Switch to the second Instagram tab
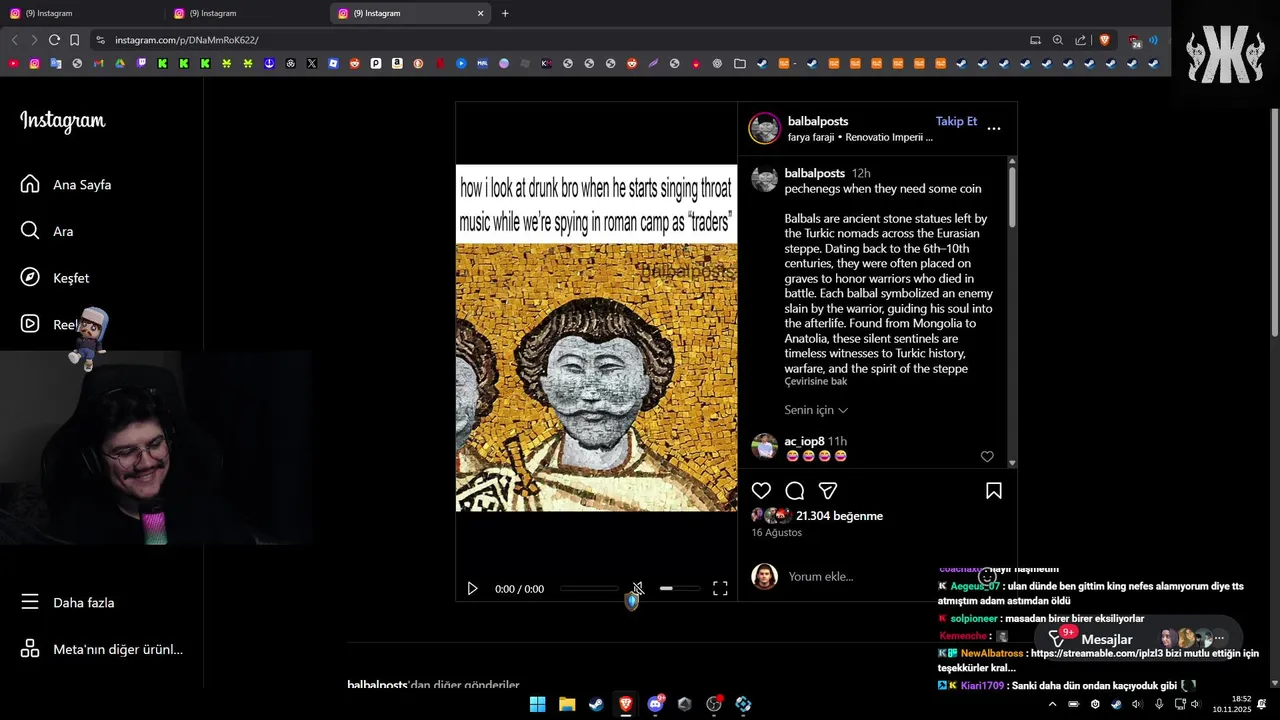This screenshot has width=1280, height=720. [246, 13]
